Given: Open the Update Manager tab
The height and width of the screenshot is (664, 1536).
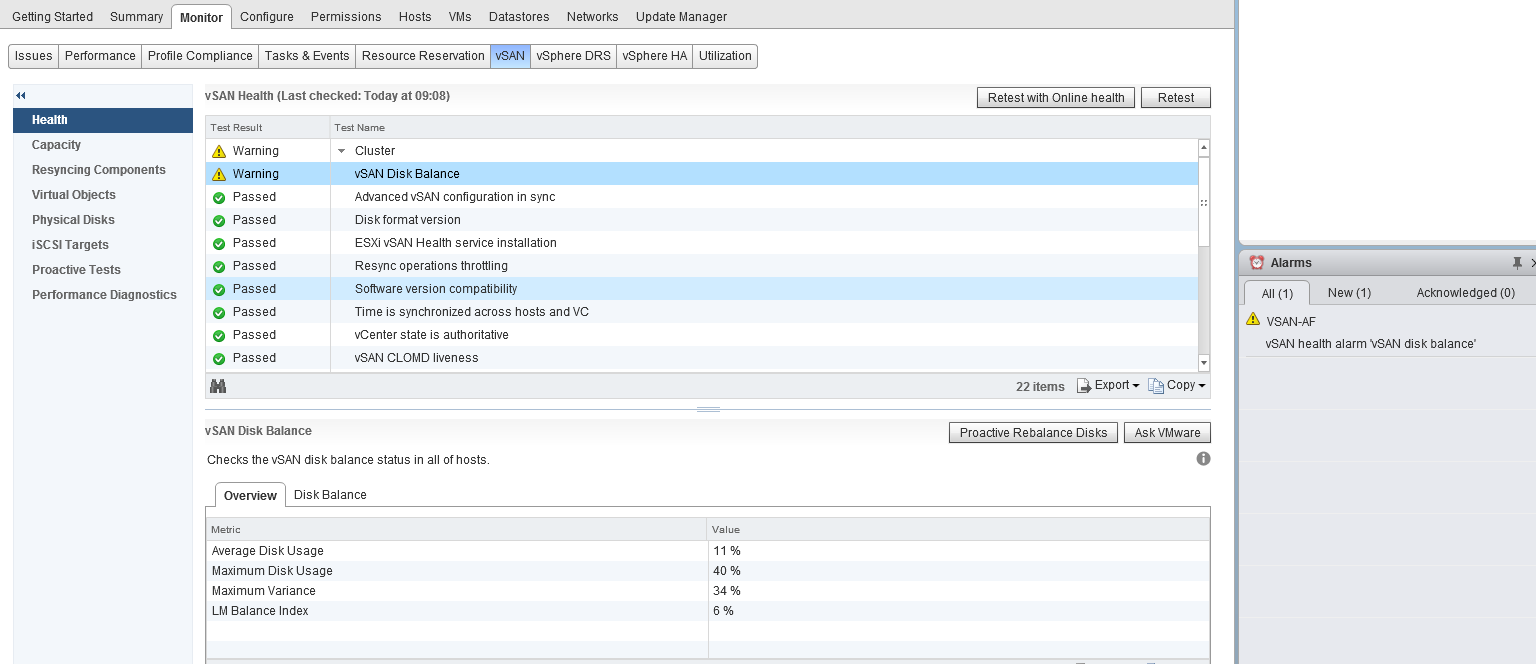Looking at the screenshot, I should coord(681,17).
